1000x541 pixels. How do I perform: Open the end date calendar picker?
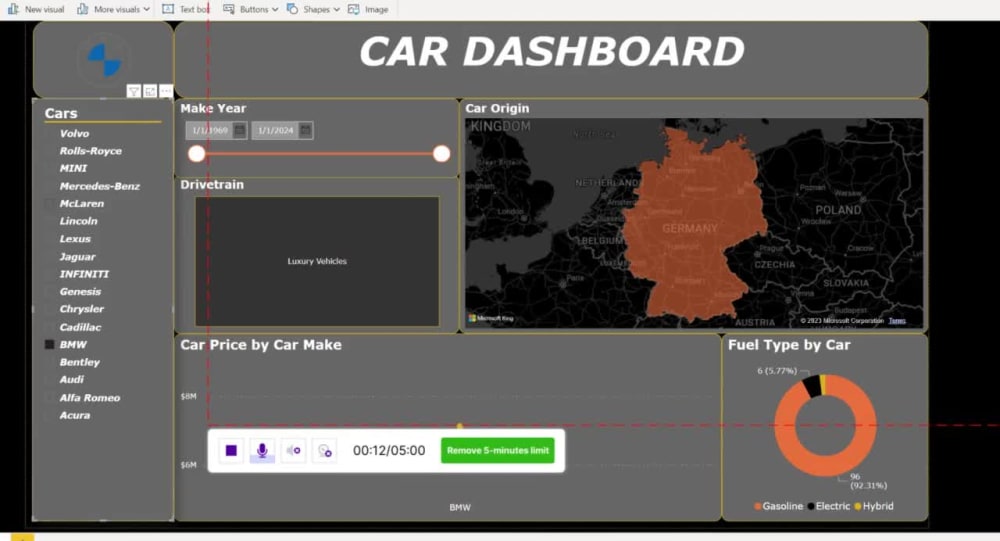pyautogui.click(x=305, y=130)
